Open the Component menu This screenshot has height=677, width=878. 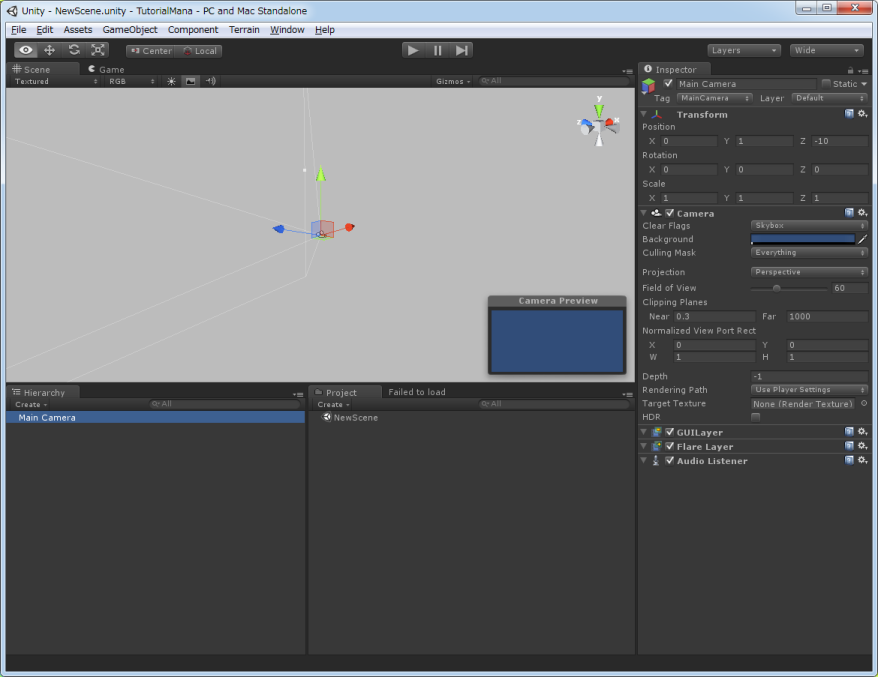(193, 30)
